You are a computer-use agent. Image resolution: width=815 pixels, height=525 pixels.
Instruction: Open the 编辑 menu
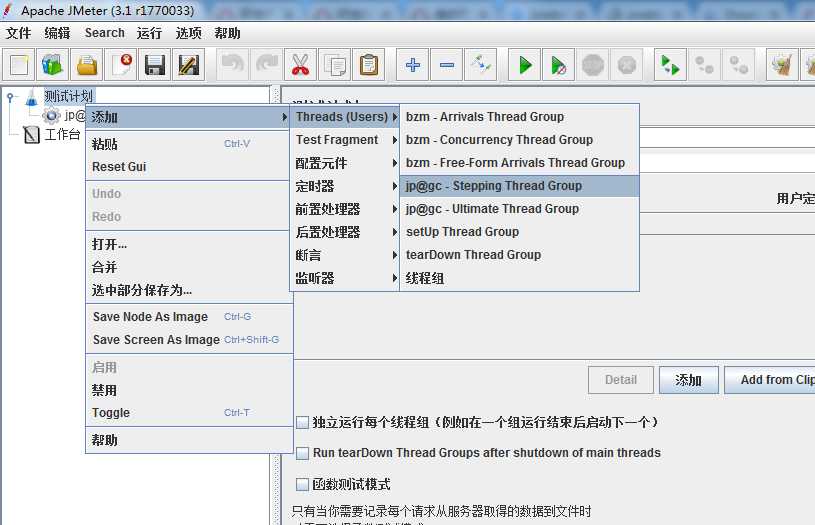(x=57, y=33)
